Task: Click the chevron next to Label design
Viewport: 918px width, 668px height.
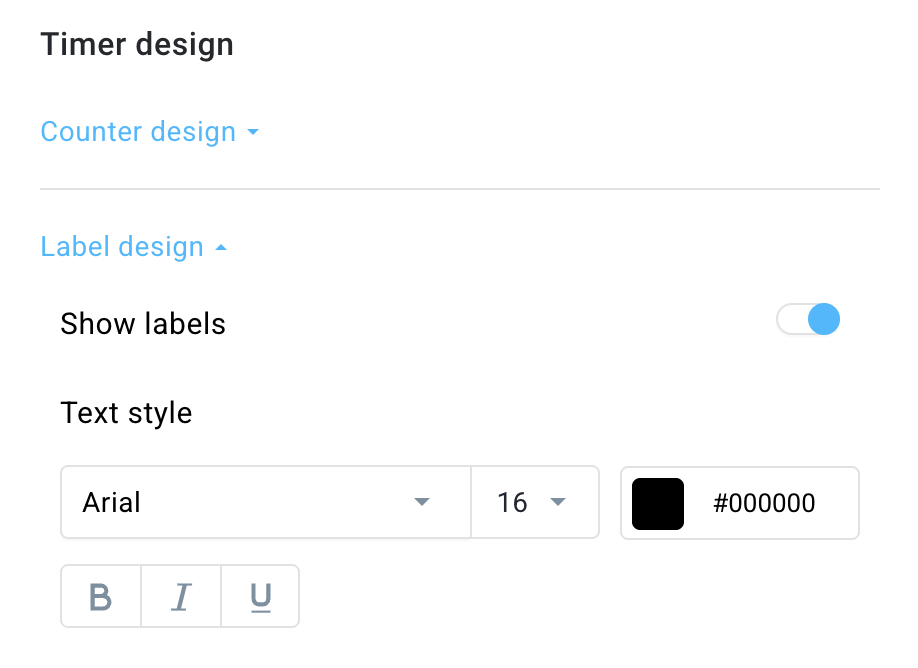Action: [x=221, y=247]
